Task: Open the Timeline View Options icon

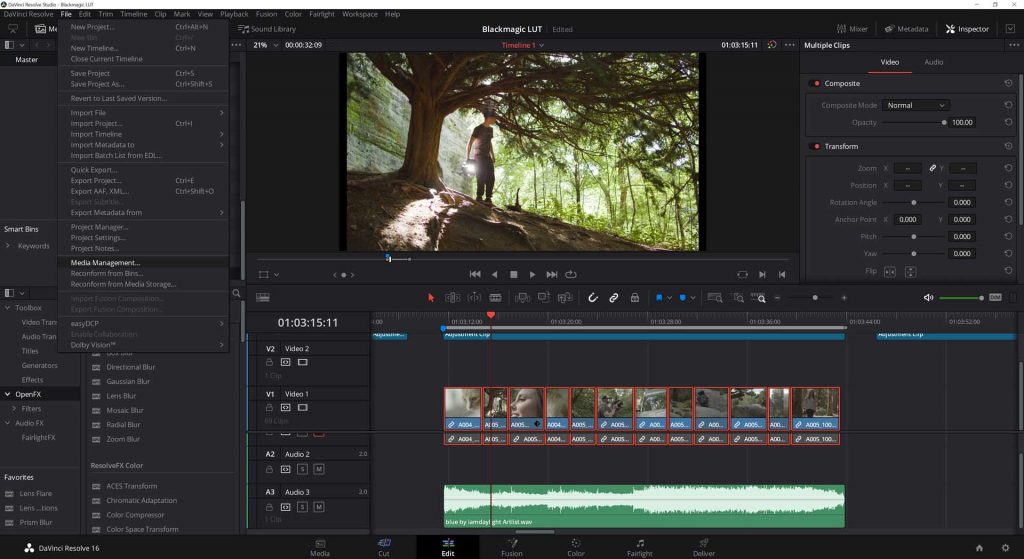Action: point(263,298)
